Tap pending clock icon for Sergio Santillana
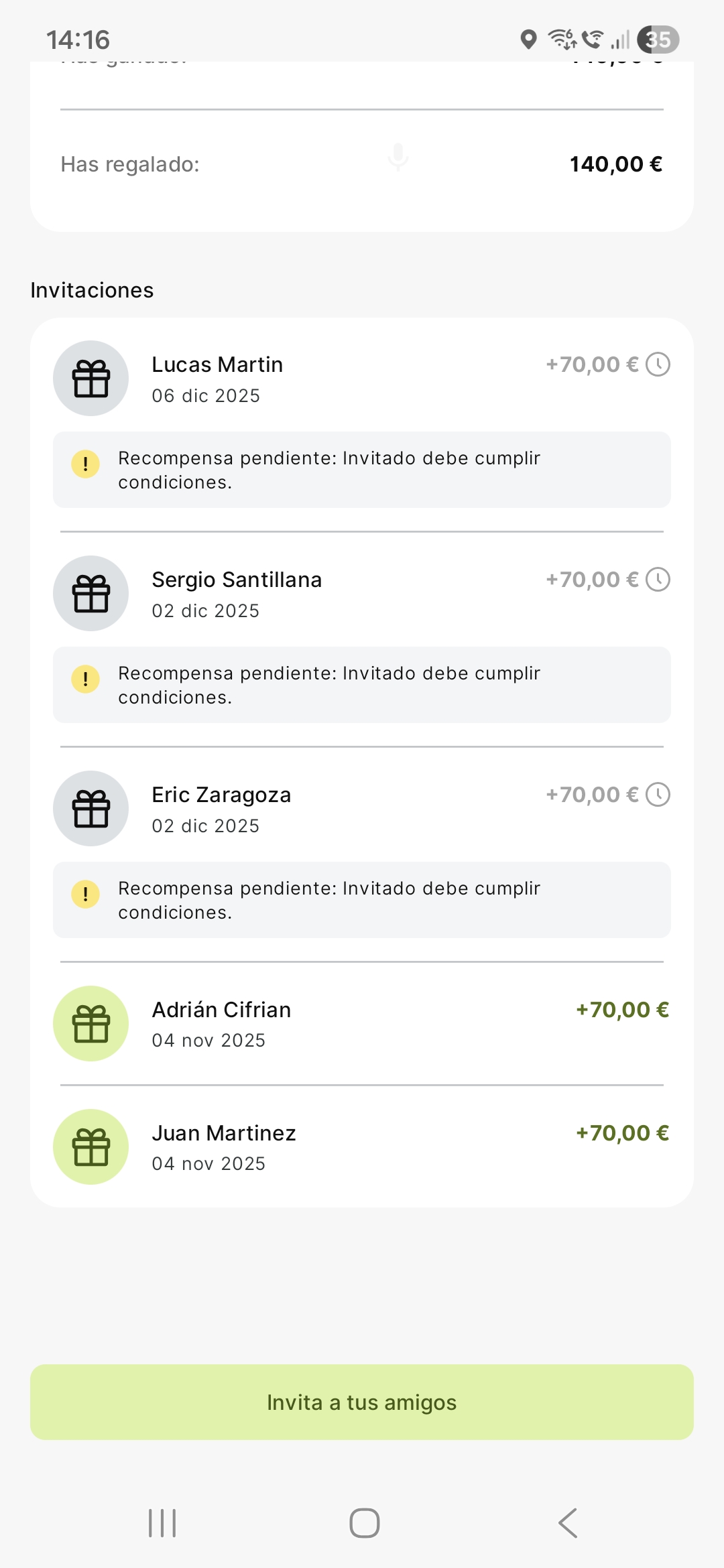This screenshot has height=1568, width=724. click(658, 580)
